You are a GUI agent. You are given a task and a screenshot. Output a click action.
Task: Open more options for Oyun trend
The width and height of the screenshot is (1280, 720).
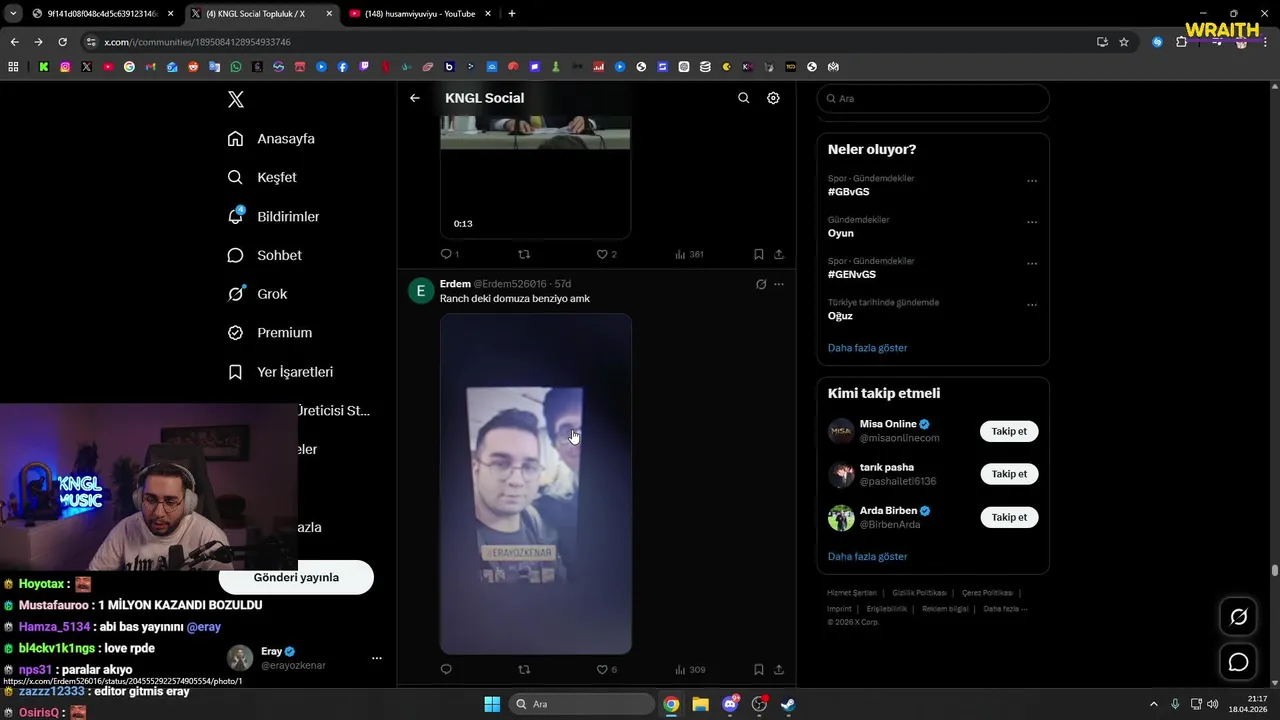click(1032, 222)
